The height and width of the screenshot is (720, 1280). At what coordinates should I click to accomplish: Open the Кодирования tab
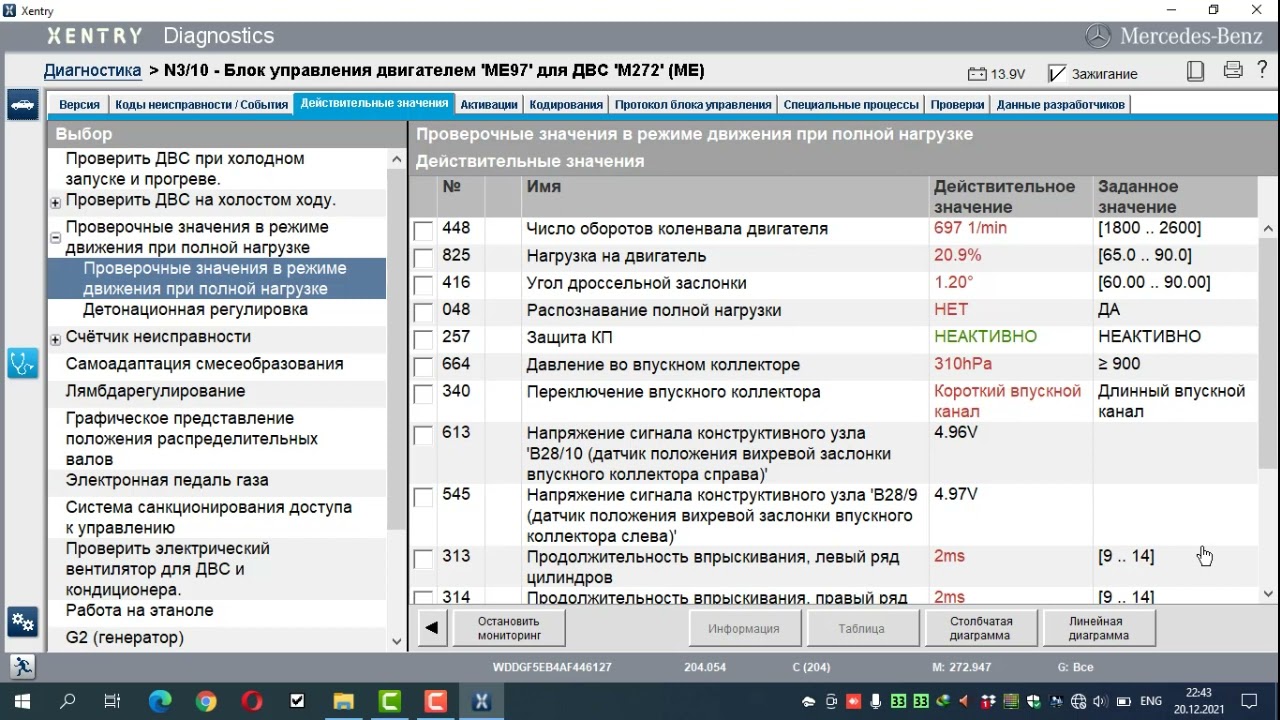[x=566, y=105]
